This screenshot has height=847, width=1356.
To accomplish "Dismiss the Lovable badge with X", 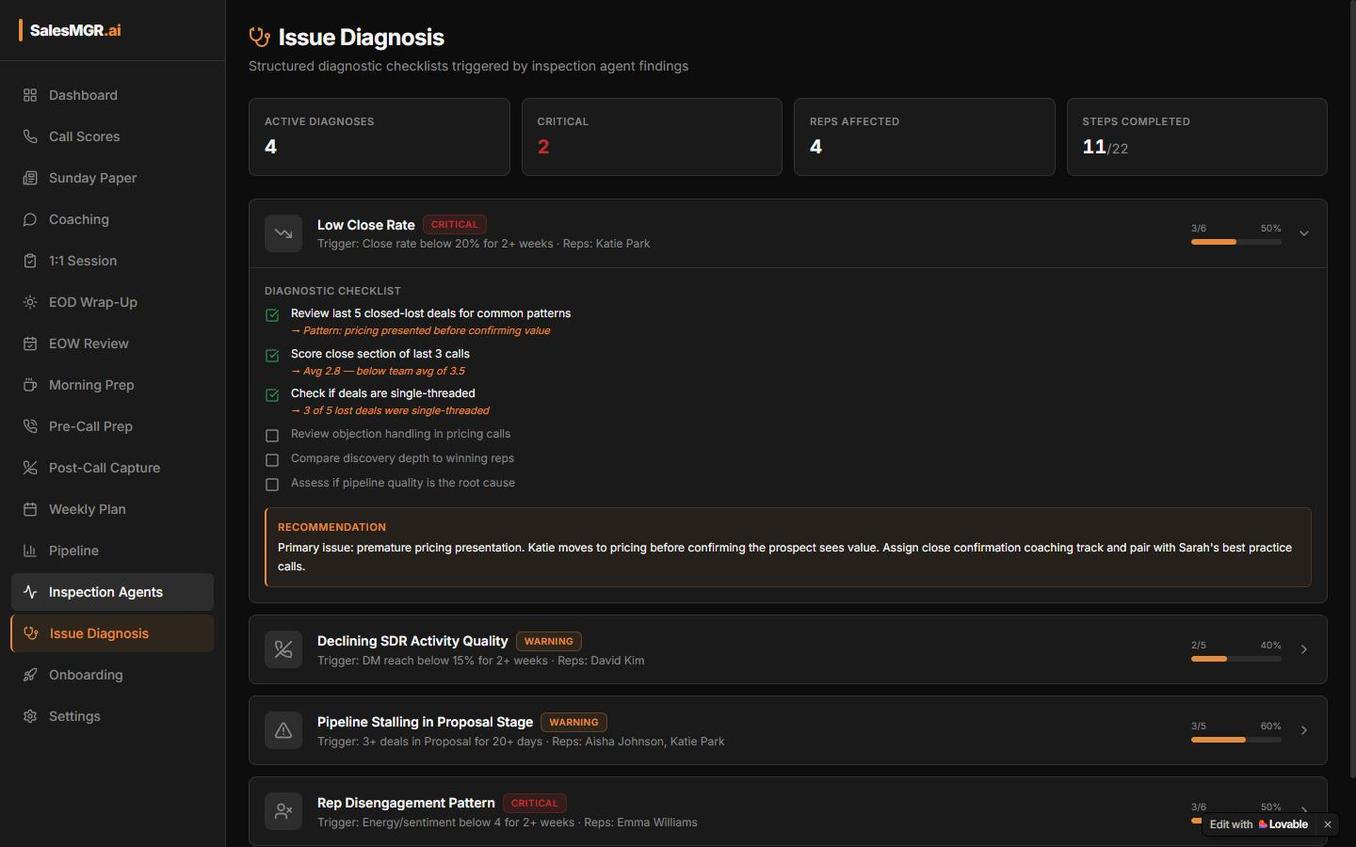I will coord(1328,825).
